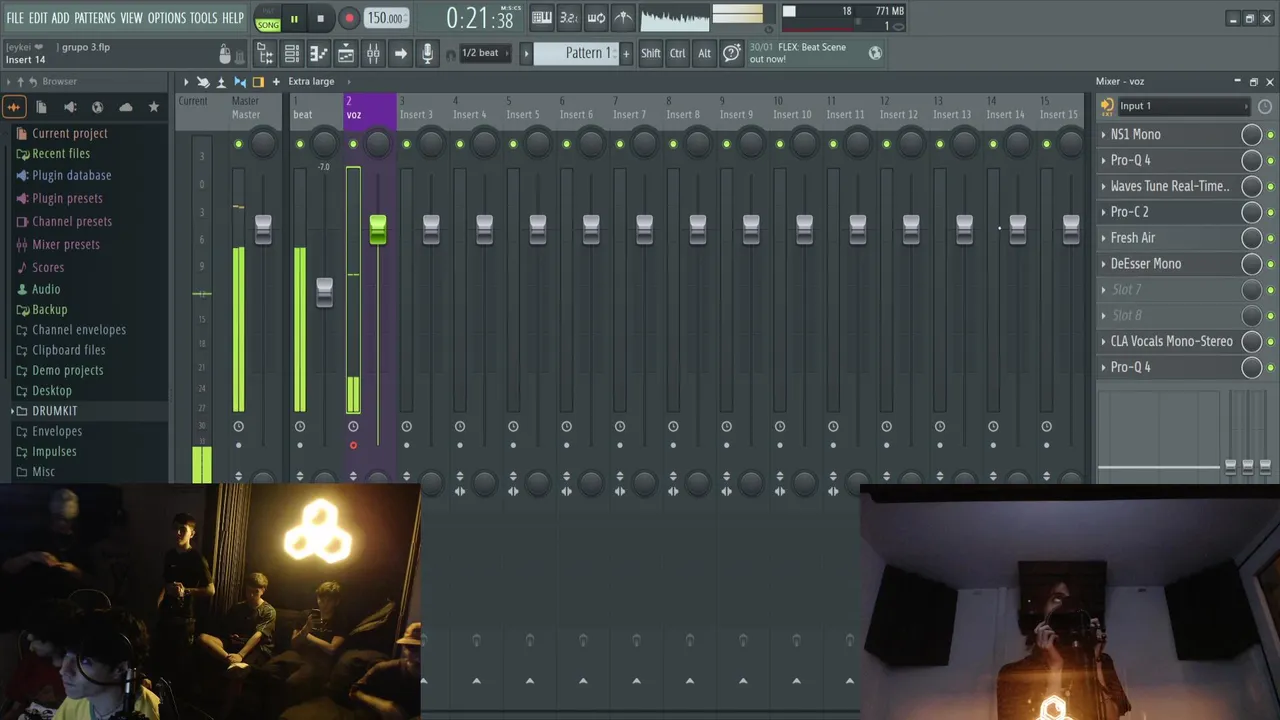Click the browser speaker sounds tab icon
The height and width of the screenshot is (720, 1280).
[70, 107]
